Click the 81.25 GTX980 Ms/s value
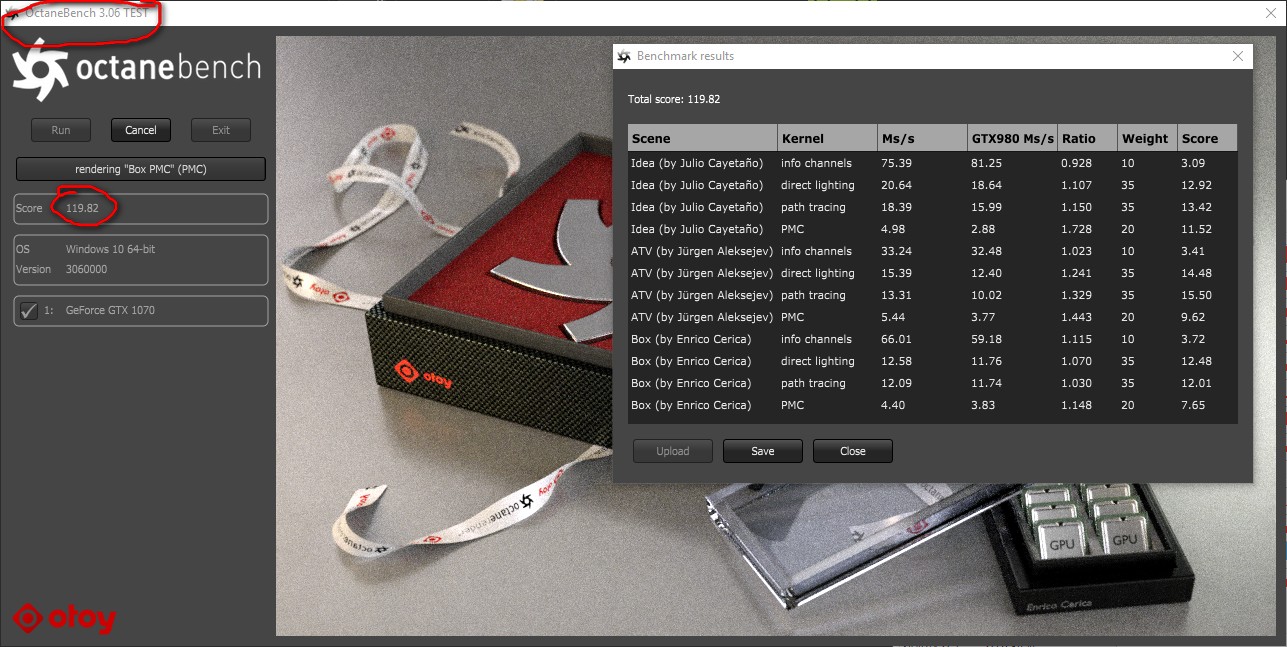This screenshot has height=647, width=1287. pos(986,163)
